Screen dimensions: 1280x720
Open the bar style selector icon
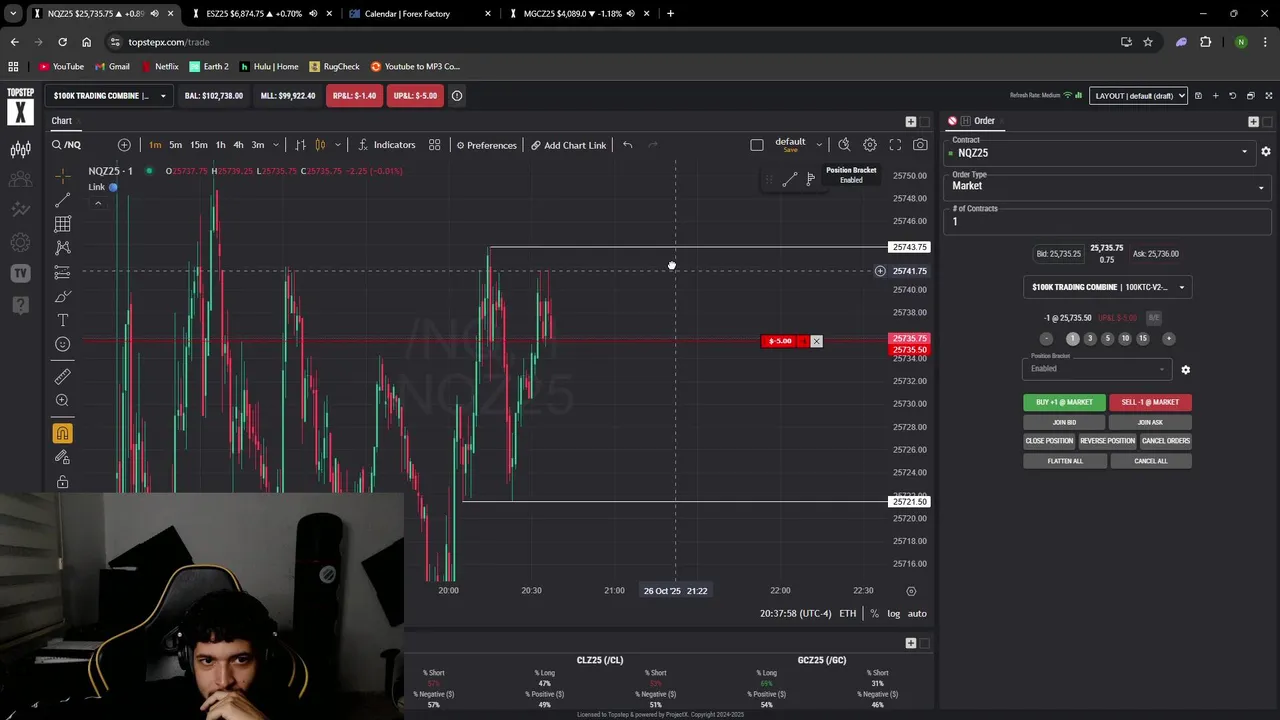[x=300, y=145]
